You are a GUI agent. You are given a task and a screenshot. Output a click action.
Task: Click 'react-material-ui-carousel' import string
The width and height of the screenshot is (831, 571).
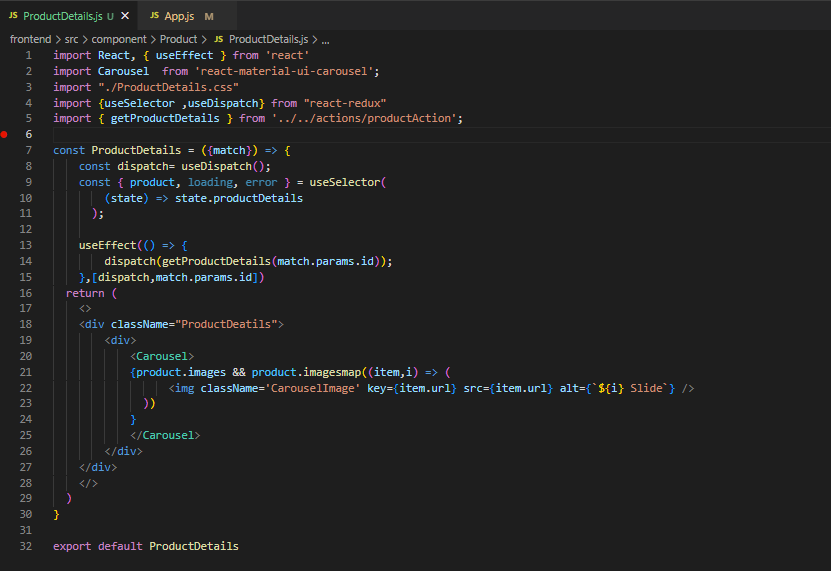(x=284, y=71)
